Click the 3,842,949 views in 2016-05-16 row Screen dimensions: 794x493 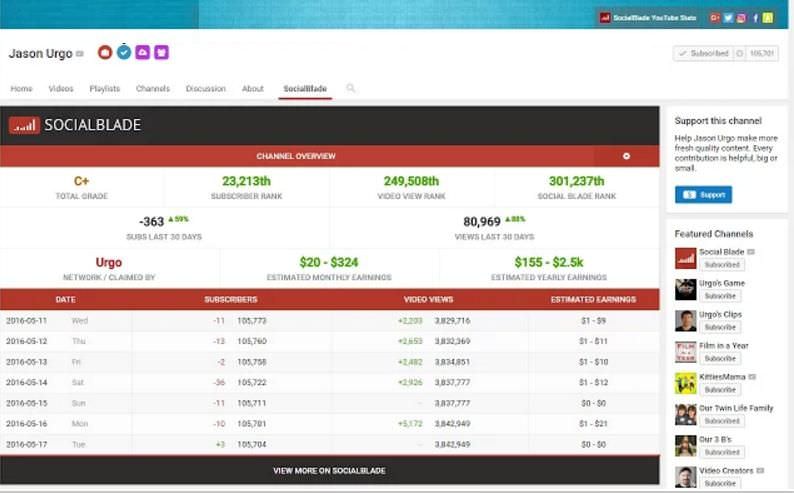(x=452, y=424)
